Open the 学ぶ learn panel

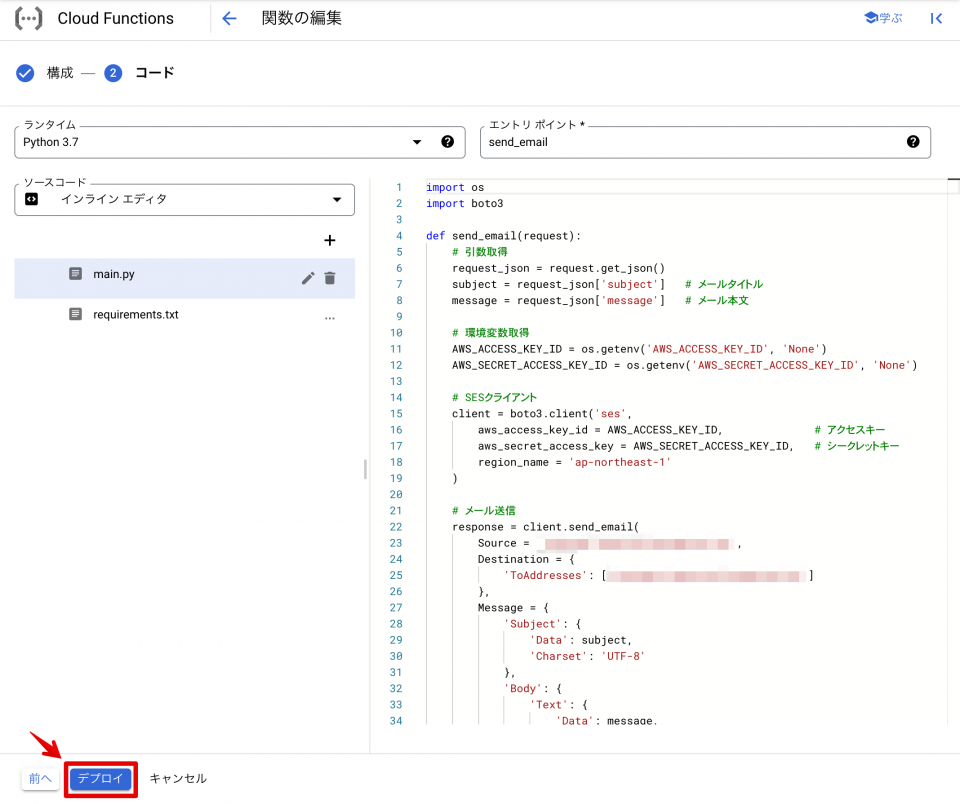(x=883, y=18)
